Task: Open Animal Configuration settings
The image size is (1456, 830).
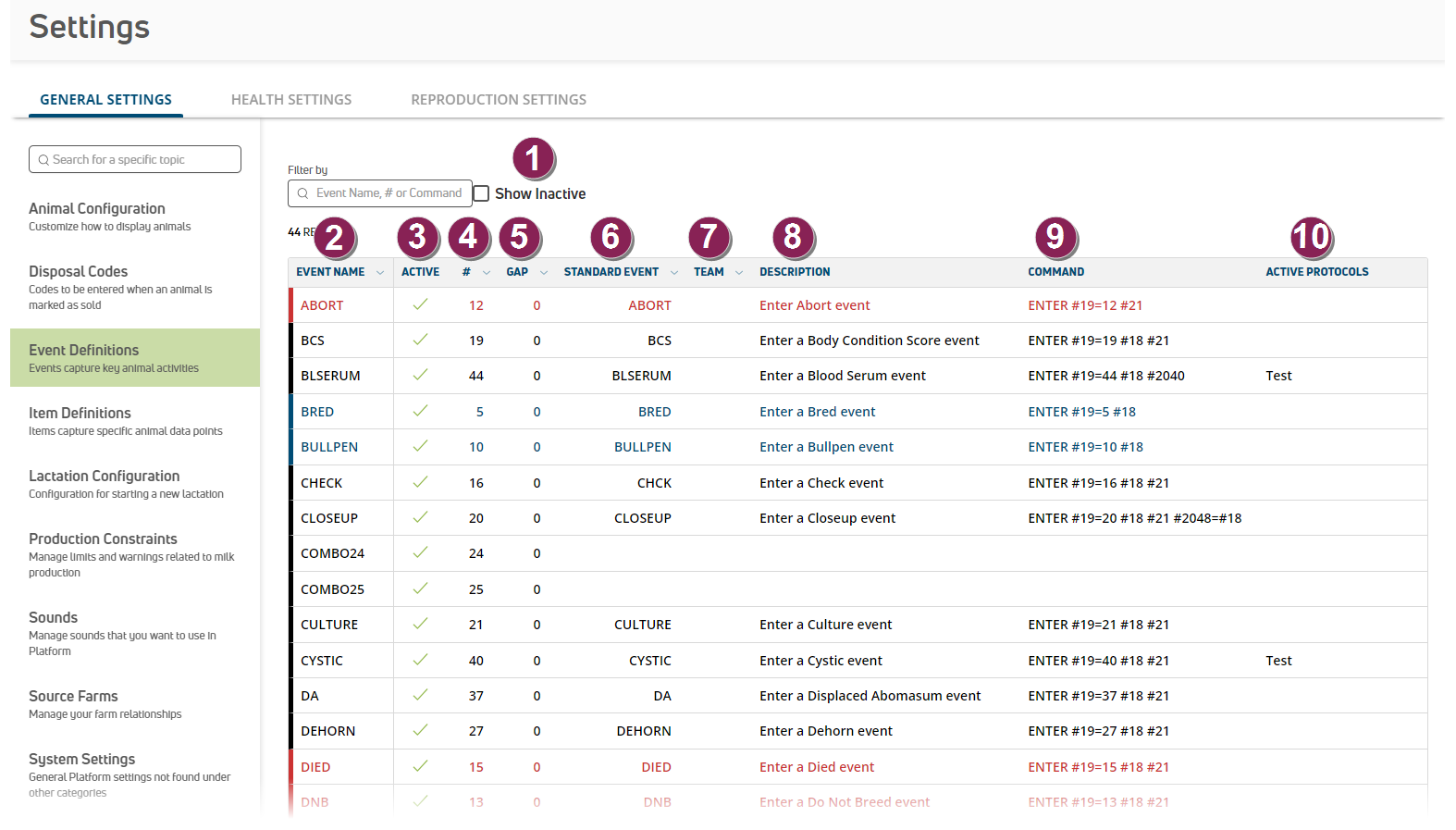Action: [x=97, y=209]
